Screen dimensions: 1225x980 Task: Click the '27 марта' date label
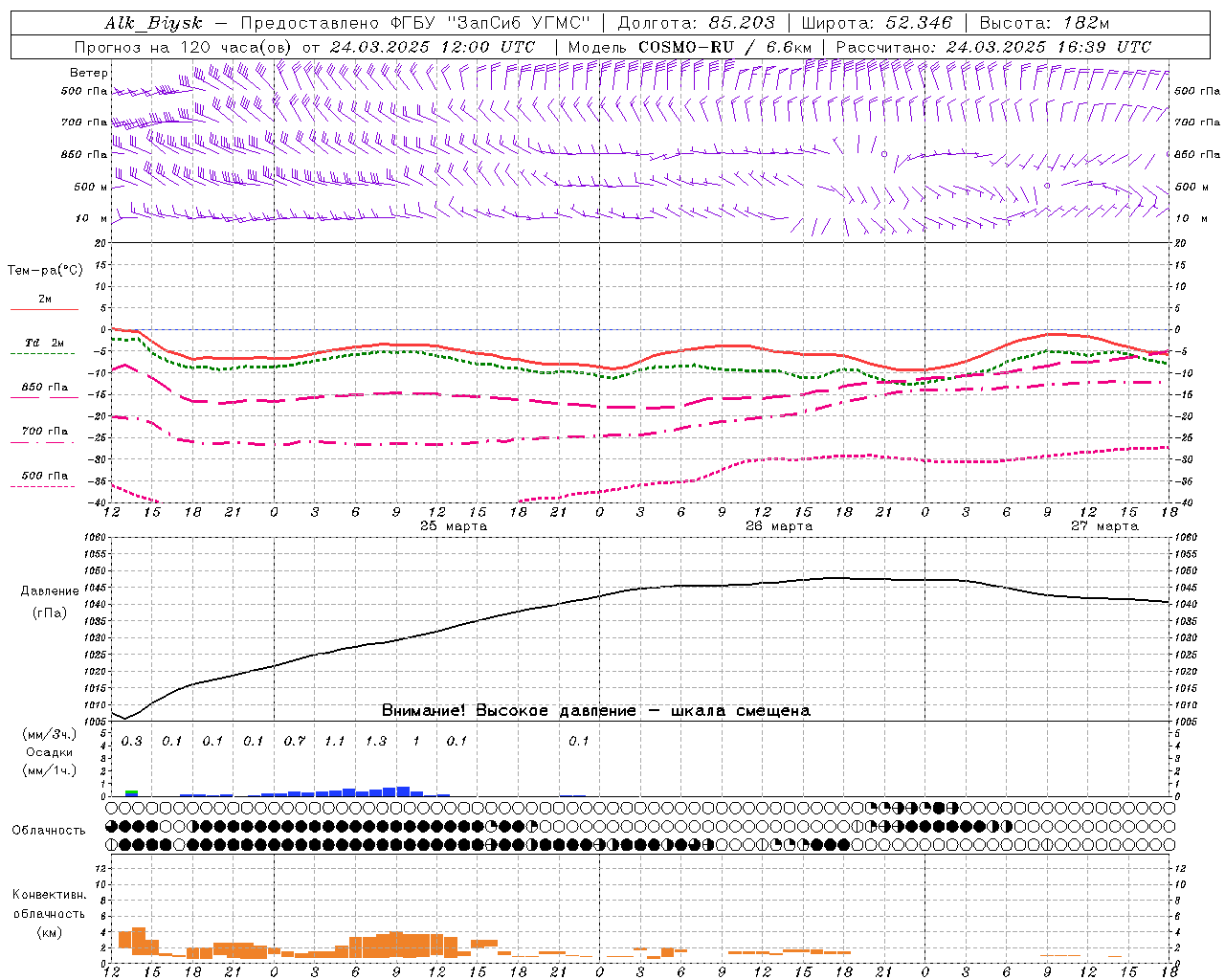click(1104, 526)
